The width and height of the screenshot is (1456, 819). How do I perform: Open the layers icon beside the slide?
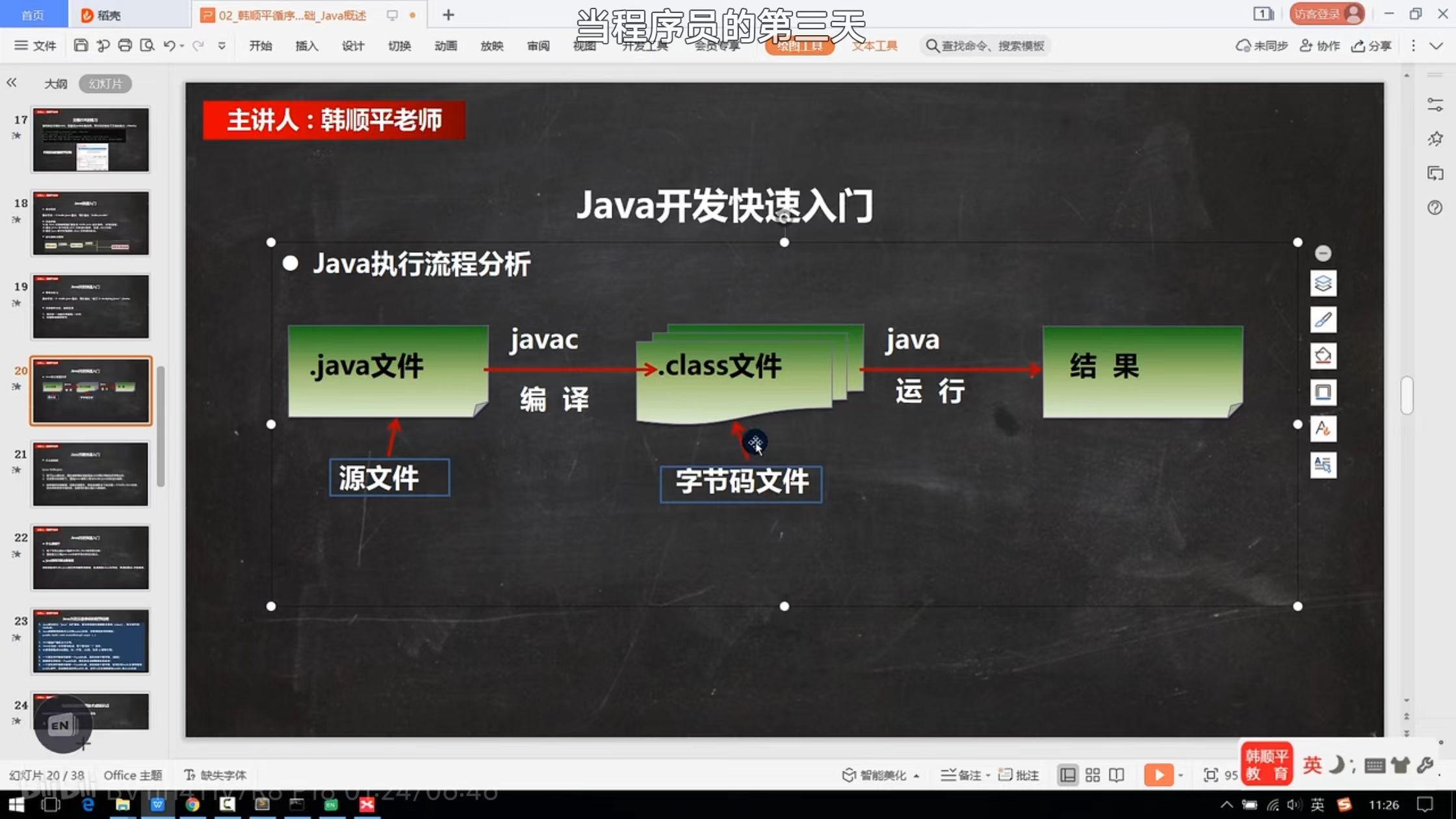[1323, 283]
